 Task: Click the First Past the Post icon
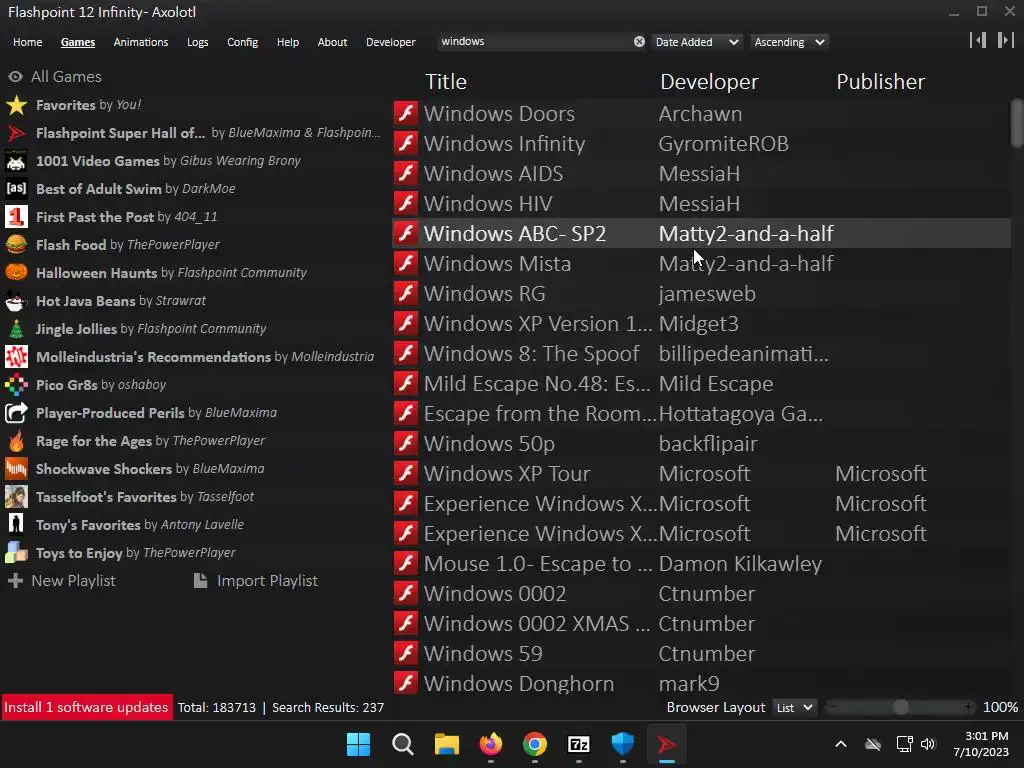[x=16, y=217]
